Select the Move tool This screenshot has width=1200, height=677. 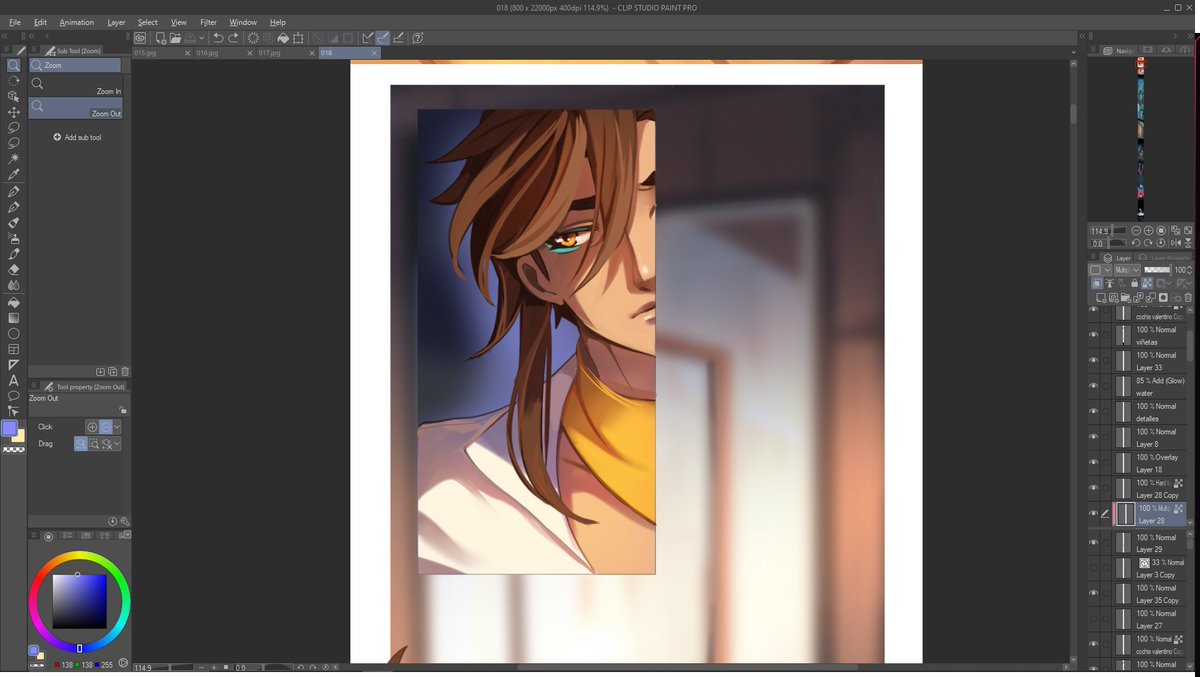pyautogui.click(x=14, y=112)
